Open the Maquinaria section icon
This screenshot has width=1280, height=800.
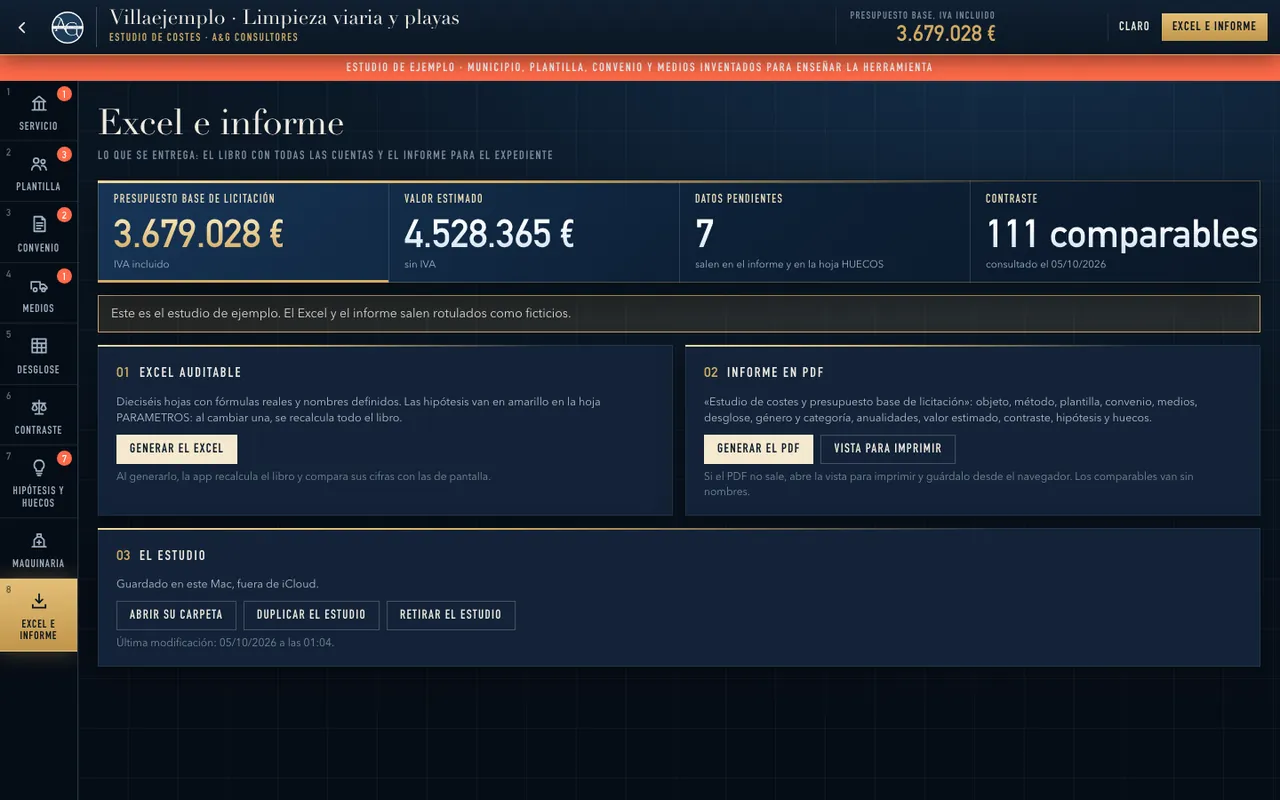pyautogui.click(x=39, y=541)
